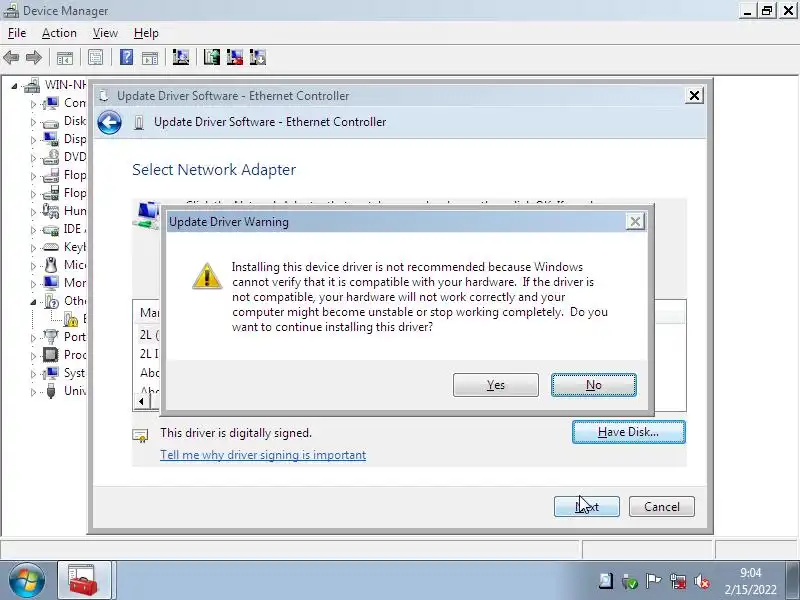
Task: Click No in the Update Driver Warning
Action: tap(593, 385)
